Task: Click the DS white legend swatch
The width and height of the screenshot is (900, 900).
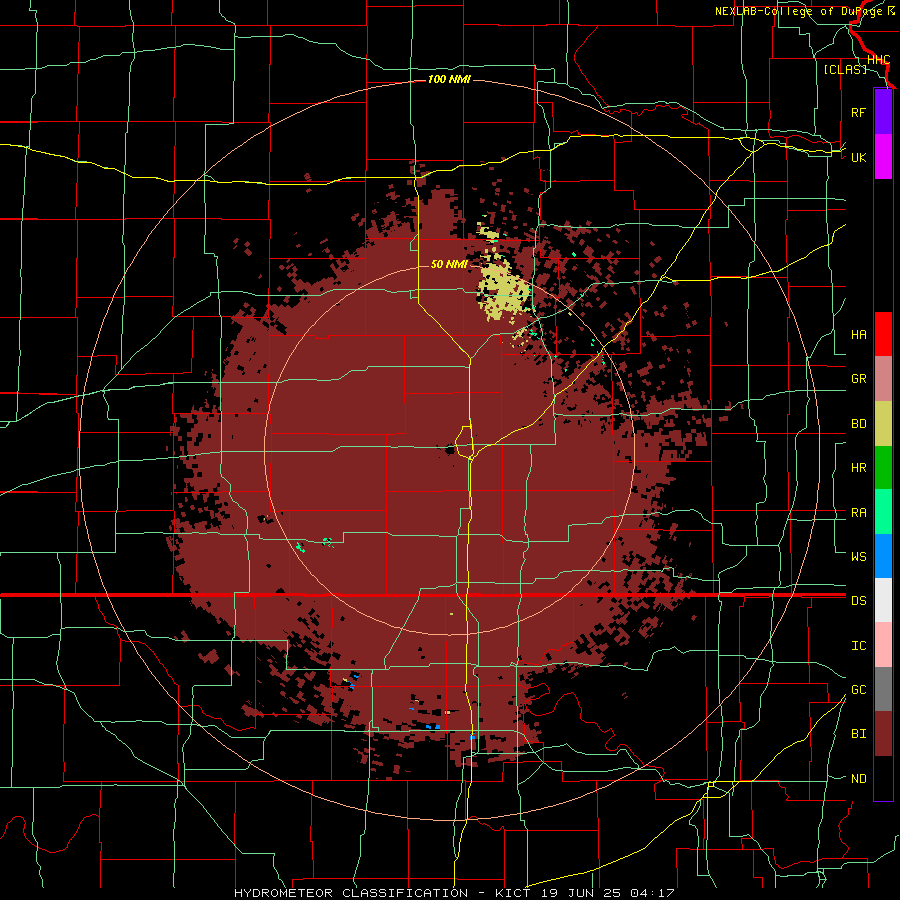Action: pos(883,600)
